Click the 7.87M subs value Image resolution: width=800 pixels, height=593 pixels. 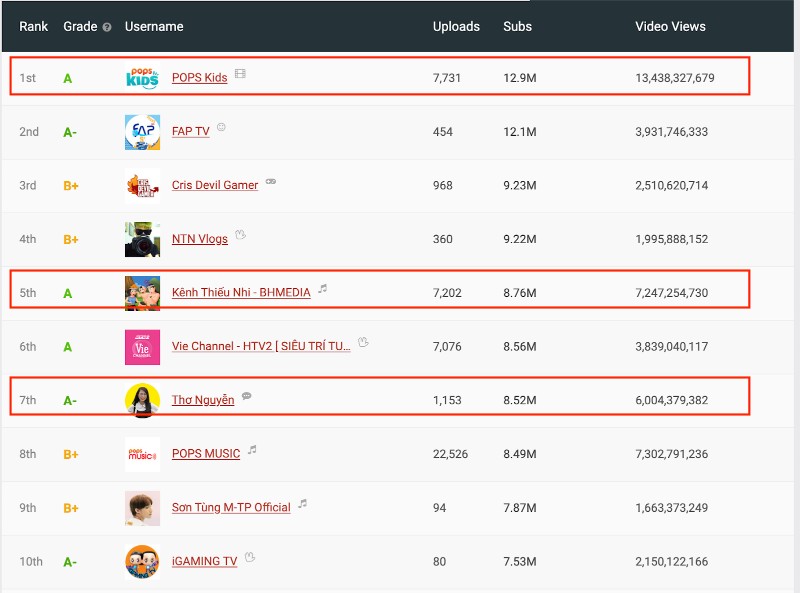[x=519, y=508]
